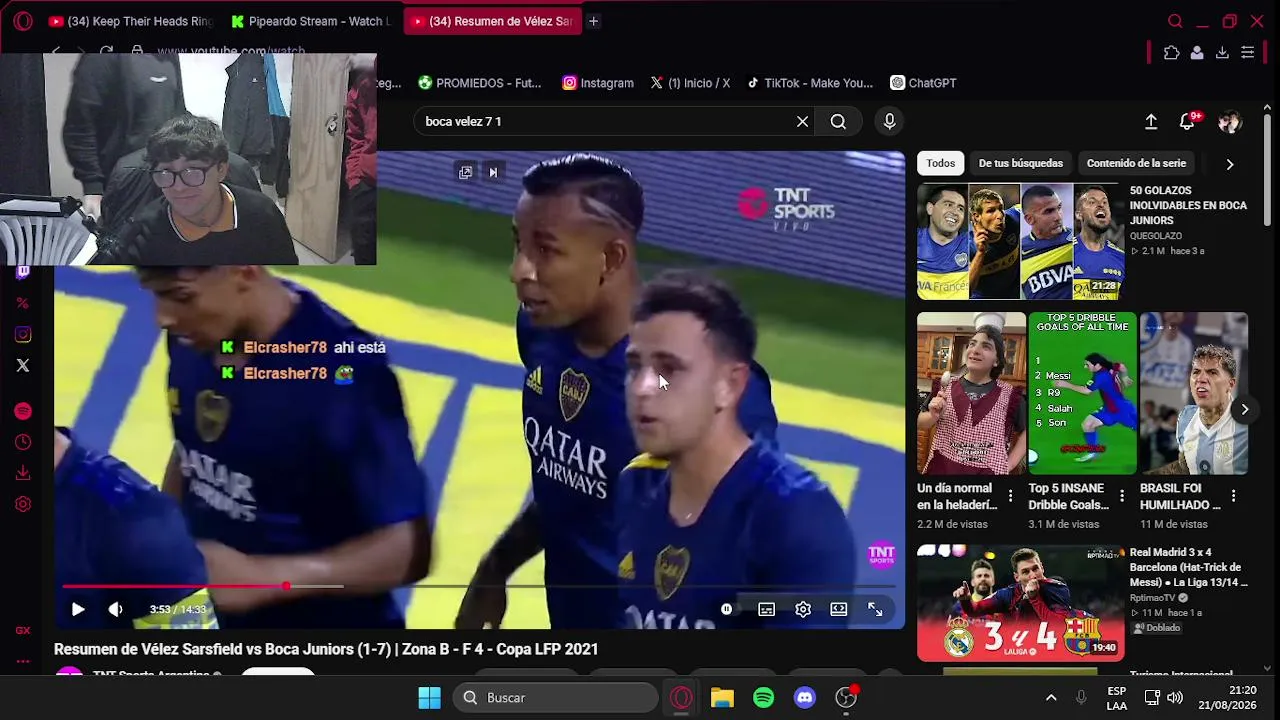The width and height of the screenshot is (1280, 720).
Task: Open Opera easy setup sliders icon
Action: (x=1248, y=53)
